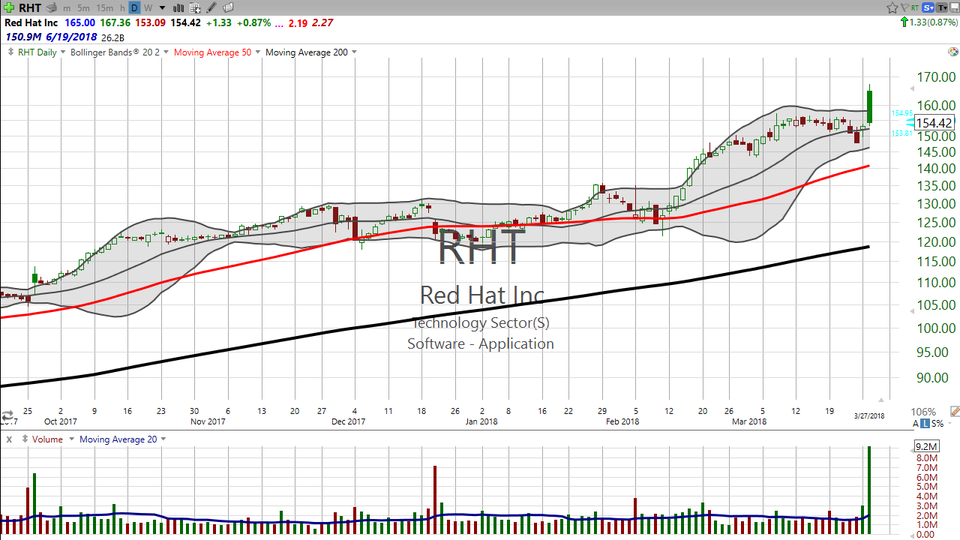The image size is (960, 540).
Task: Click the time-axis swap arrows icon
Action: click(x=7, y=415)
